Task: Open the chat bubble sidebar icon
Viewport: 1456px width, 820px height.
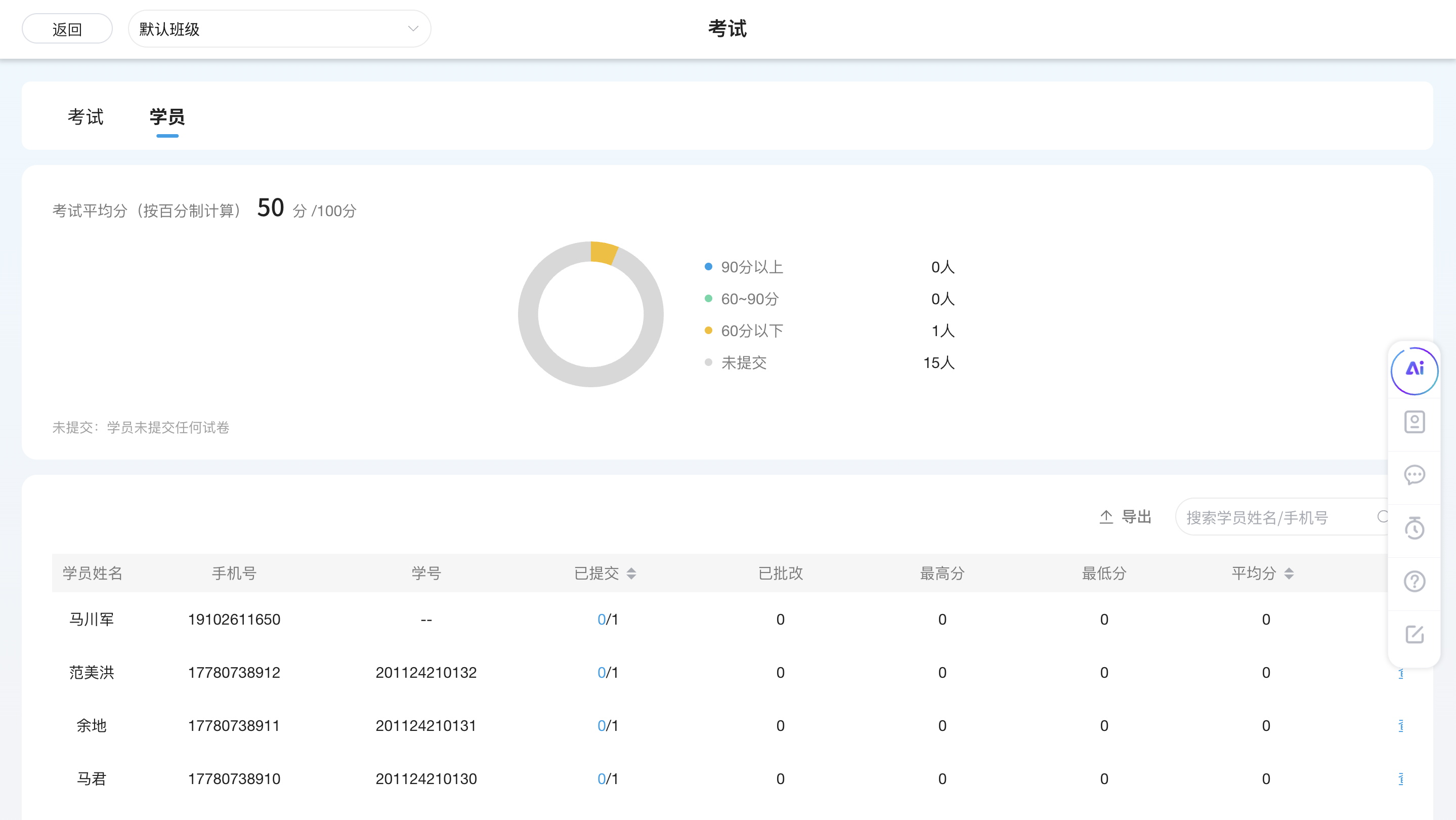Action: click(x=1414, y=475)
